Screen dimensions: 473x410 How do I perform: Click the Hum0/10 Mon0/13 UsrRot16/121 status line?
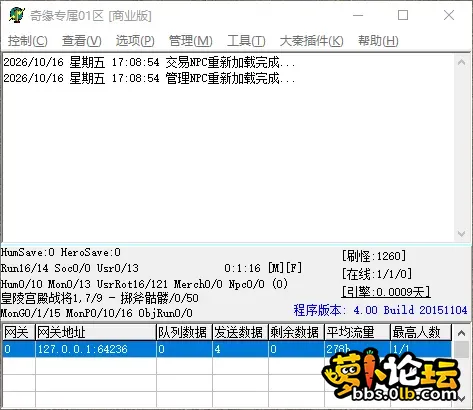tap(144, 284)
